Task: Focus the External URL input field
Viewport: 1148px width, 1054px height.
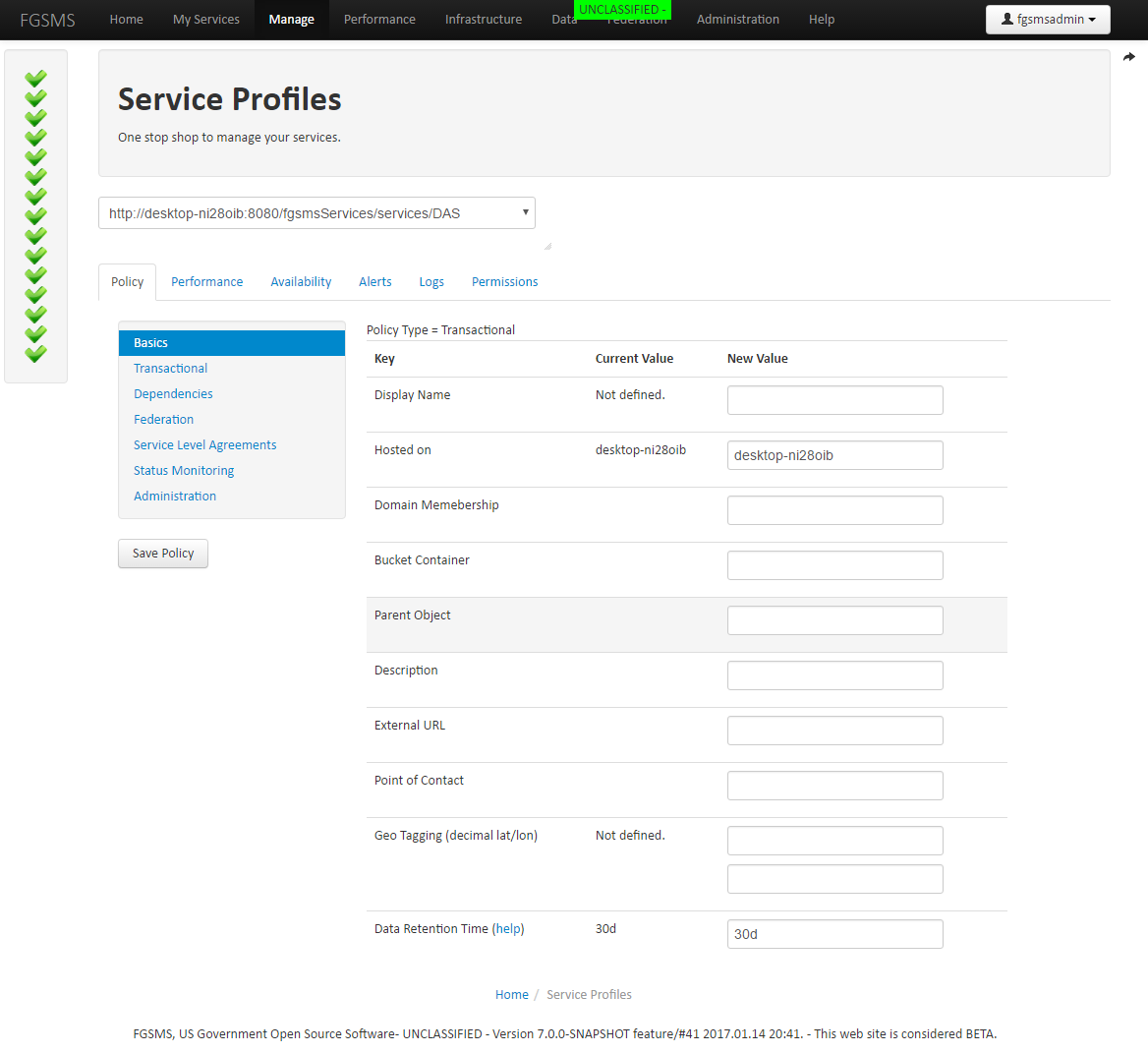Action: point(835,731)
